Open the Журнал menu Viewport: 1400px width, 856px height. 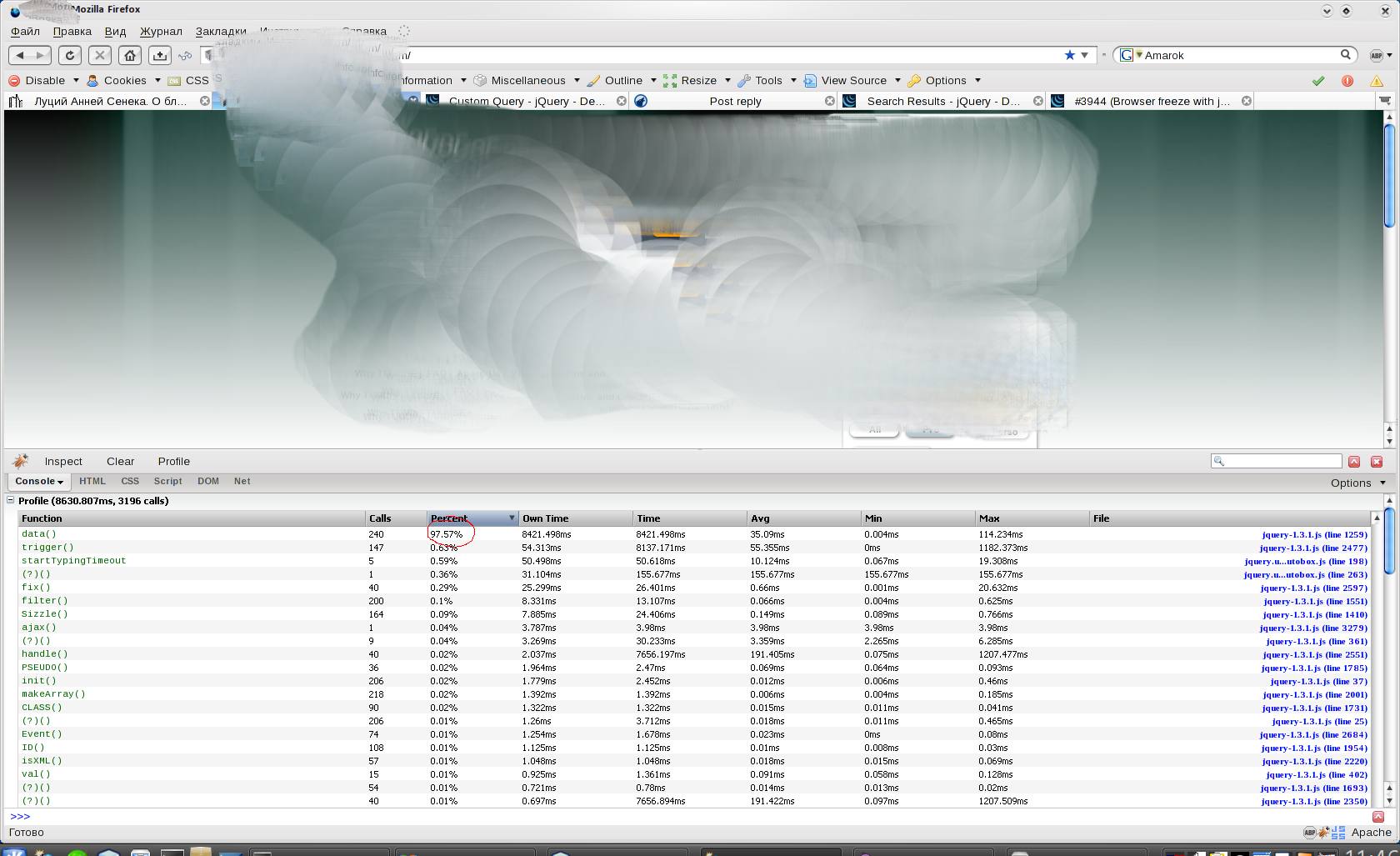pyautogui.click(x=161, y=31)
